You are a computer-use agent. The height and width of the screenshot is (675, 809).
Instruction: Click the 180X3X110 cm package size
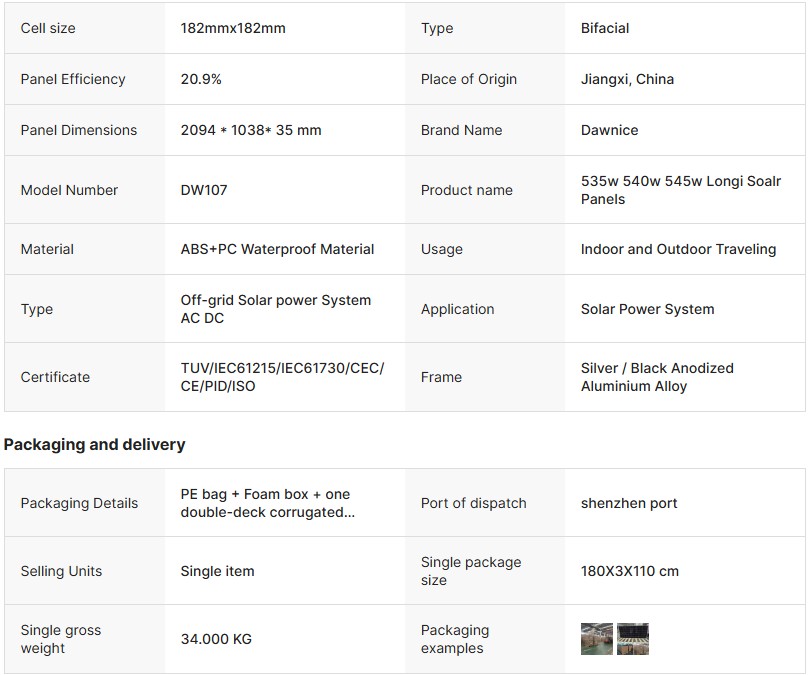(630, 571)
